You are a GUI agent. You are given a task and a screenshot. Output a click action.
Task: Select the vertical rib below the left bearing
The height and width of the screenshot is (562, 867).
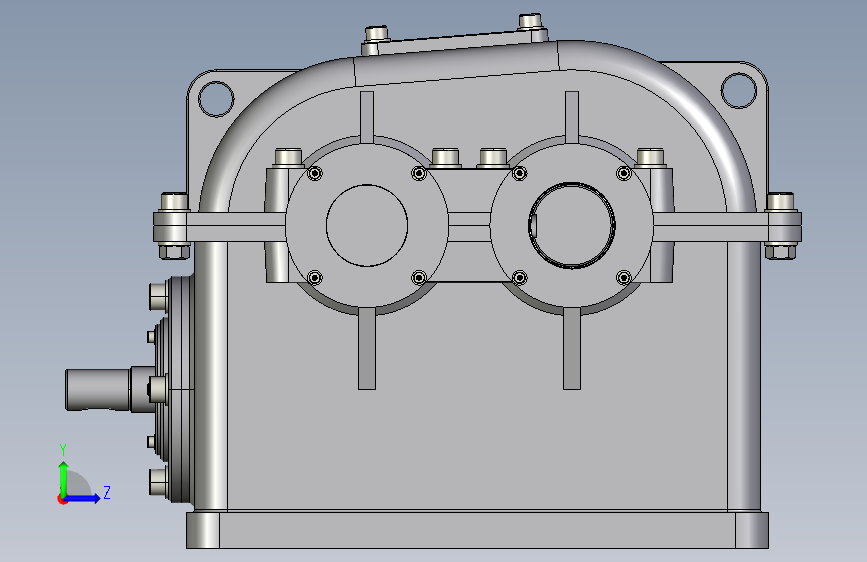tap(367, 350)
